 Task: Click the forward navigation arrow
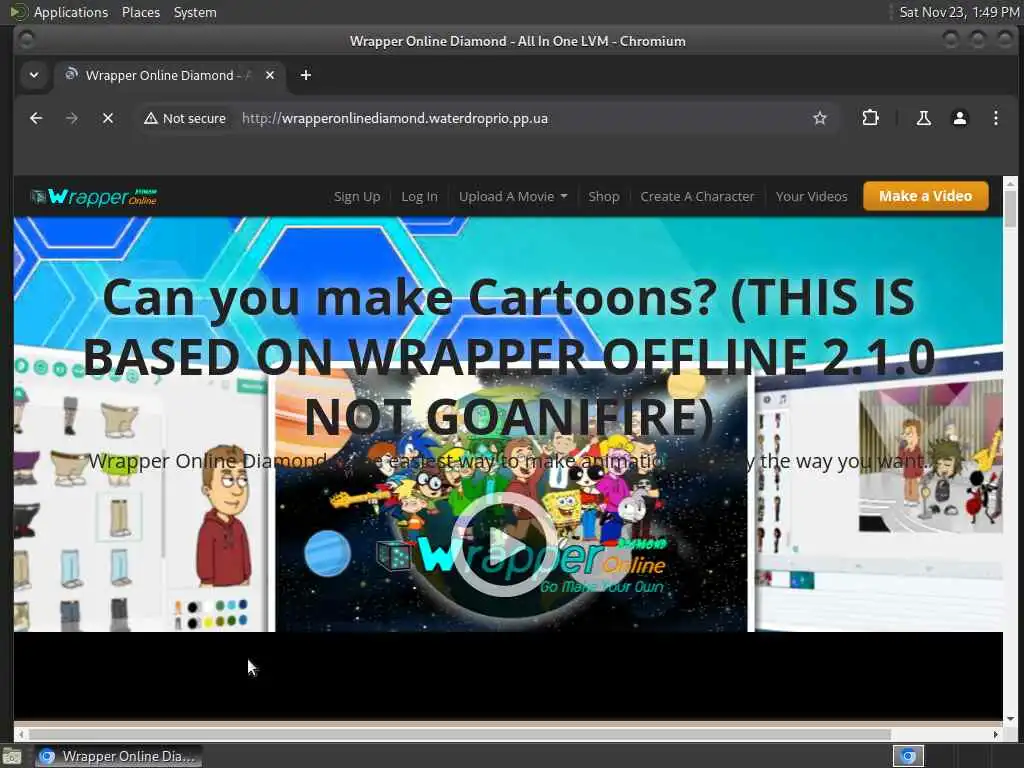(x=72, y=118)
